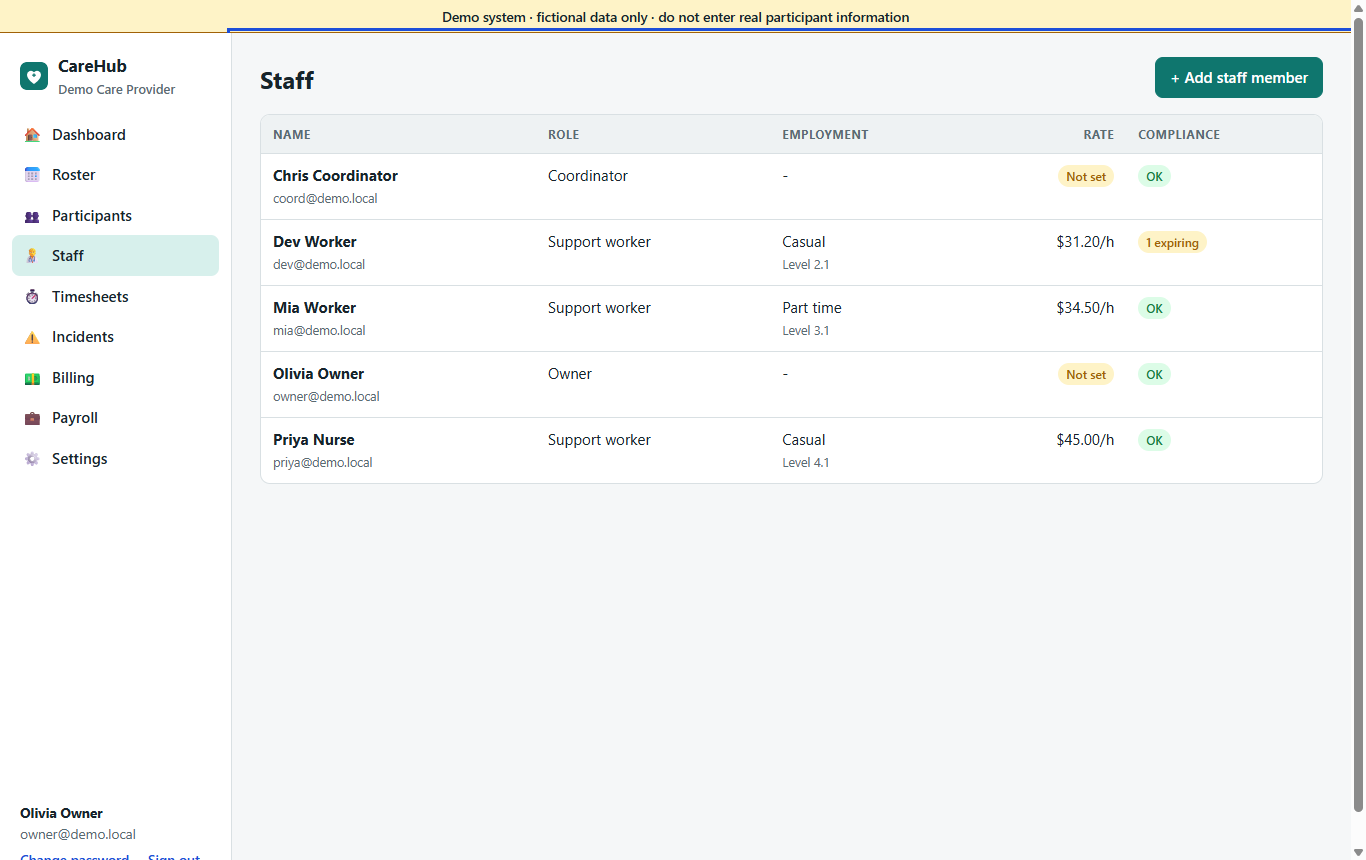Click the 'Part time' employment cell
The image size is (1366, 860).
point(812,308)
